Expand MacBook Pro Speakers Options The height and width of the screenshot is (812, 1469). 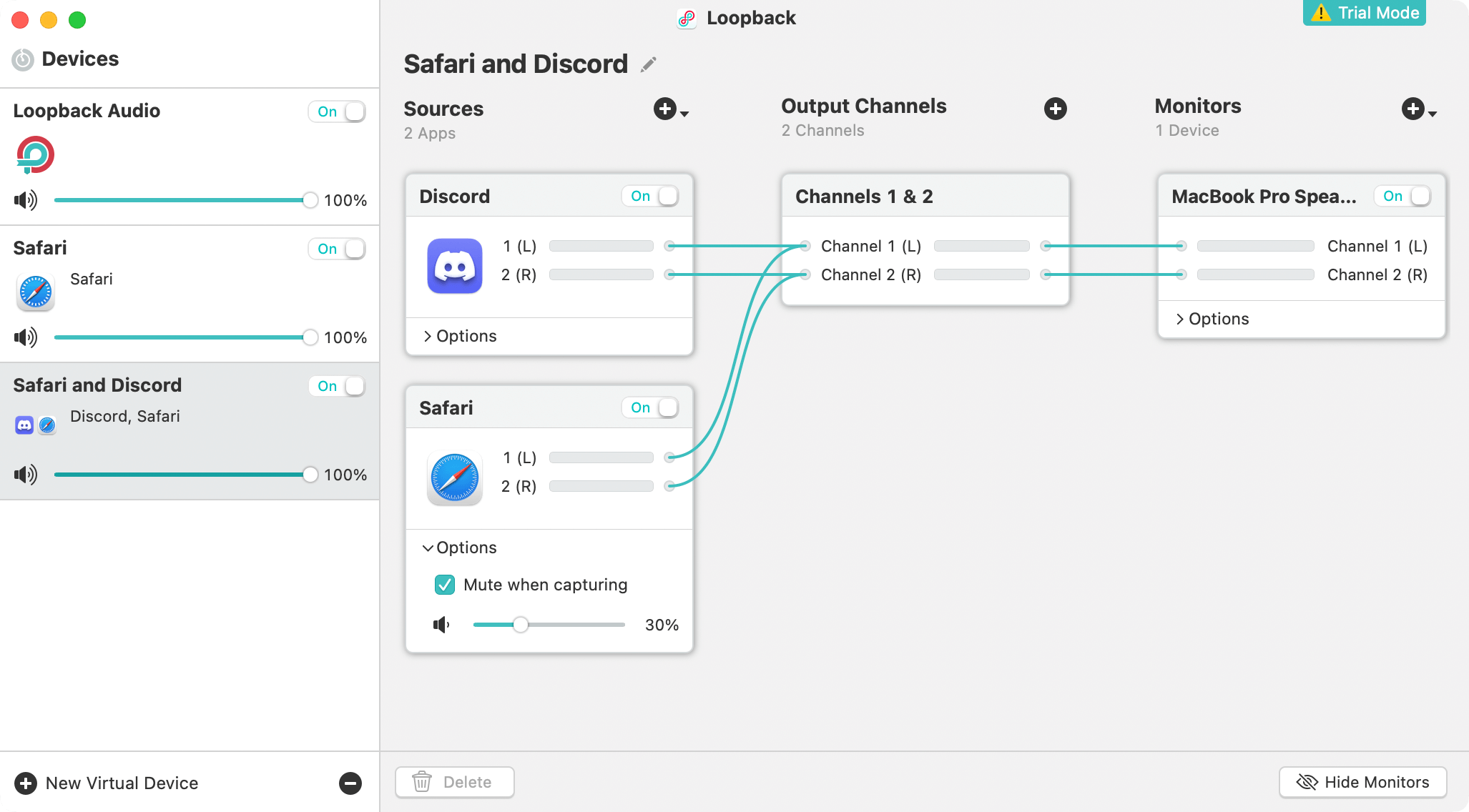tap(1212, 319)
